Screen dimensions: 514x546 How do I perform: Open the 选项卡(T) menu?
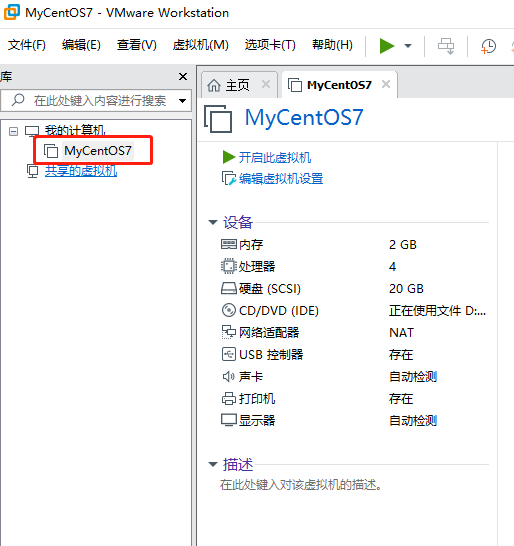[x=270, y=45]
